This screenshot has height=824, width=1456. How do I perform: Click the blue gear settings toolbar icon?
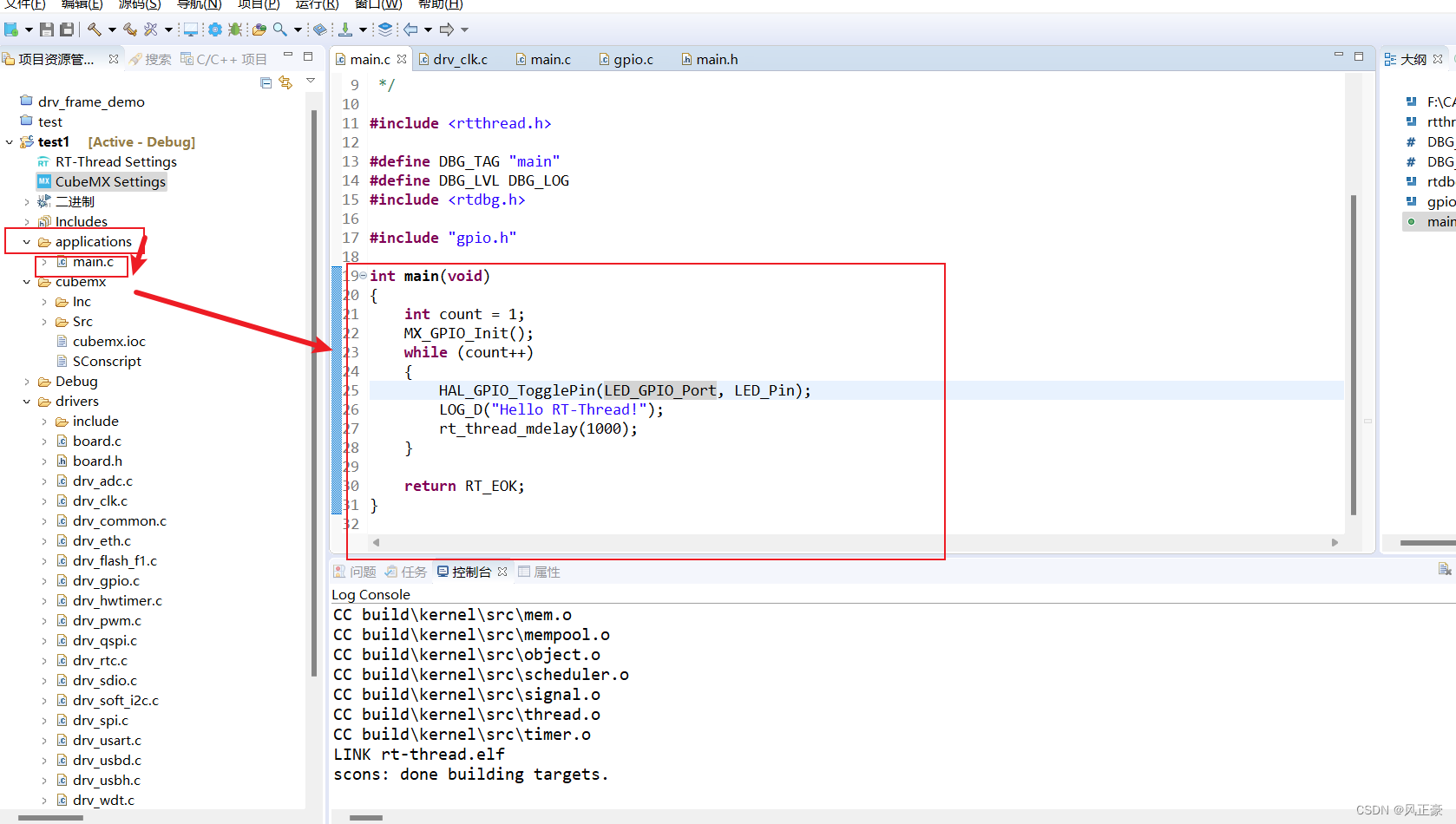(x=214, y=29)
